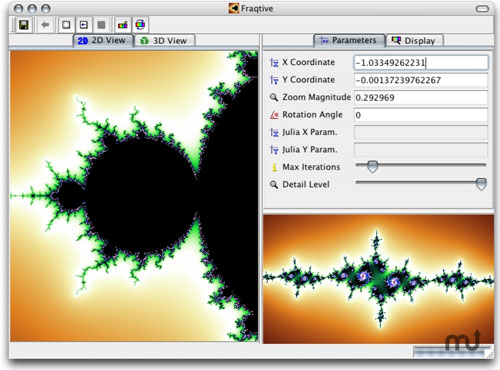Viewport: 500px width, 370px height.
Task: Click the Rotation Angle icon
Action: pos(274,115)
